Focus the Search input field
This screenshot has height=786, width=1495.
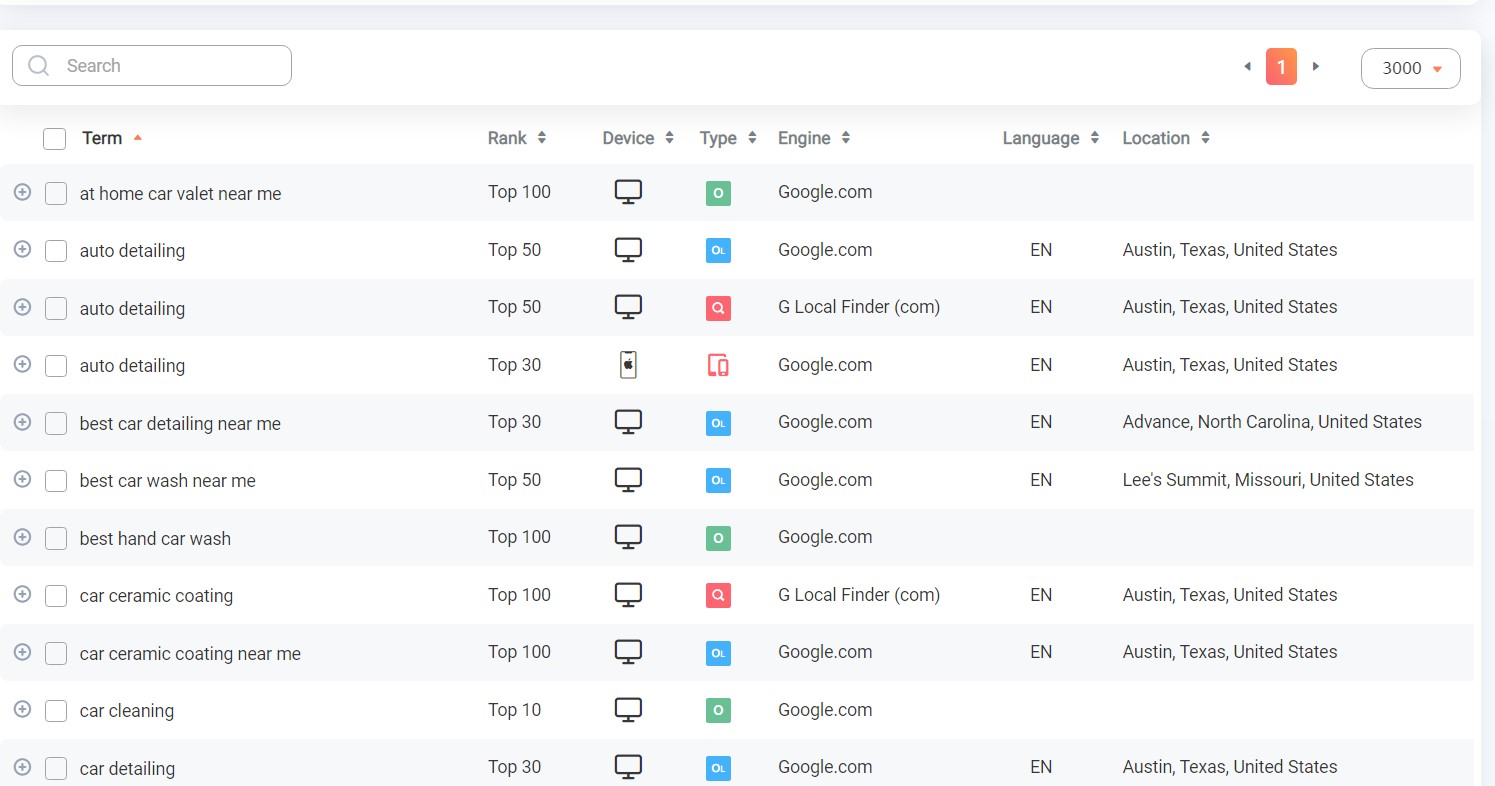click(x=152, y=66)
